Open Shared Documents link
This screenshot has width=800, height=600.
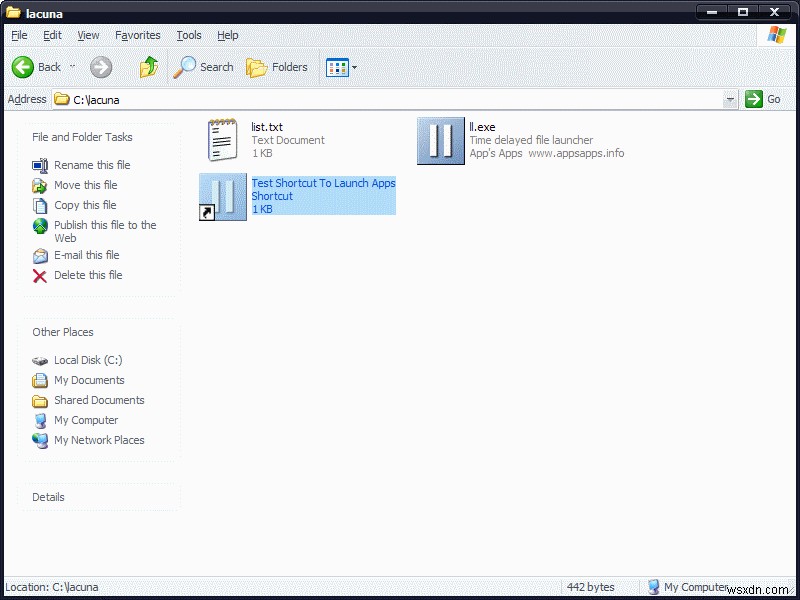point(99,400)
